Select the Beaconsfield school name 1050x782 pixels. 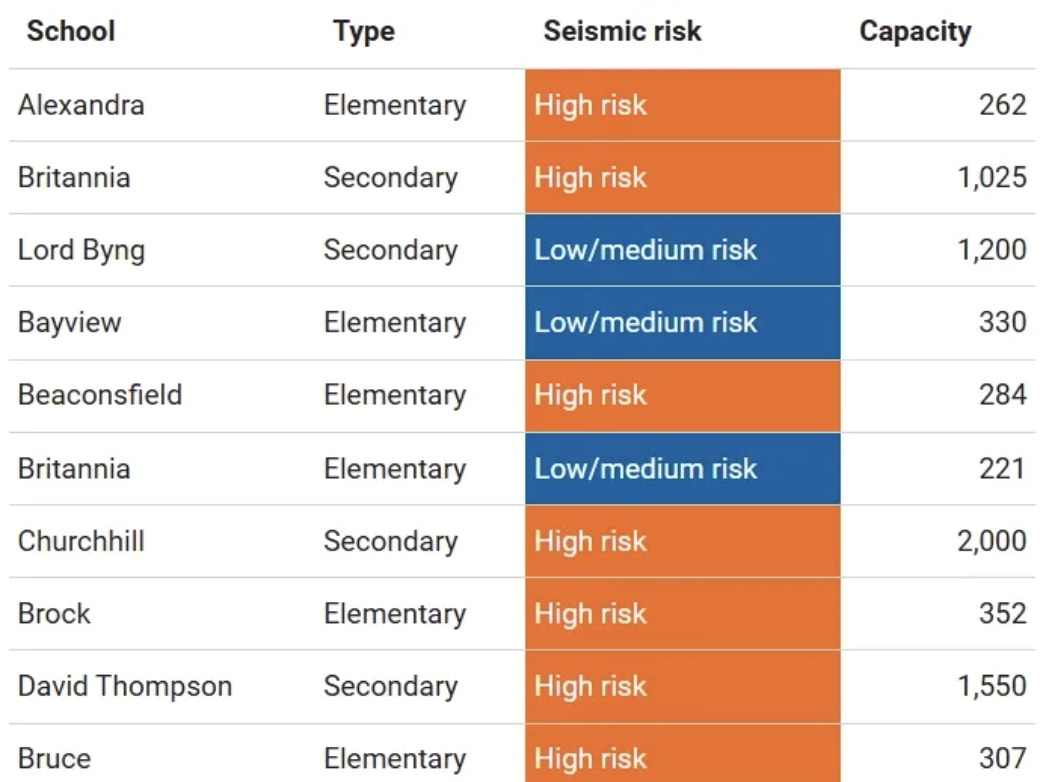(x=100, y=395)
